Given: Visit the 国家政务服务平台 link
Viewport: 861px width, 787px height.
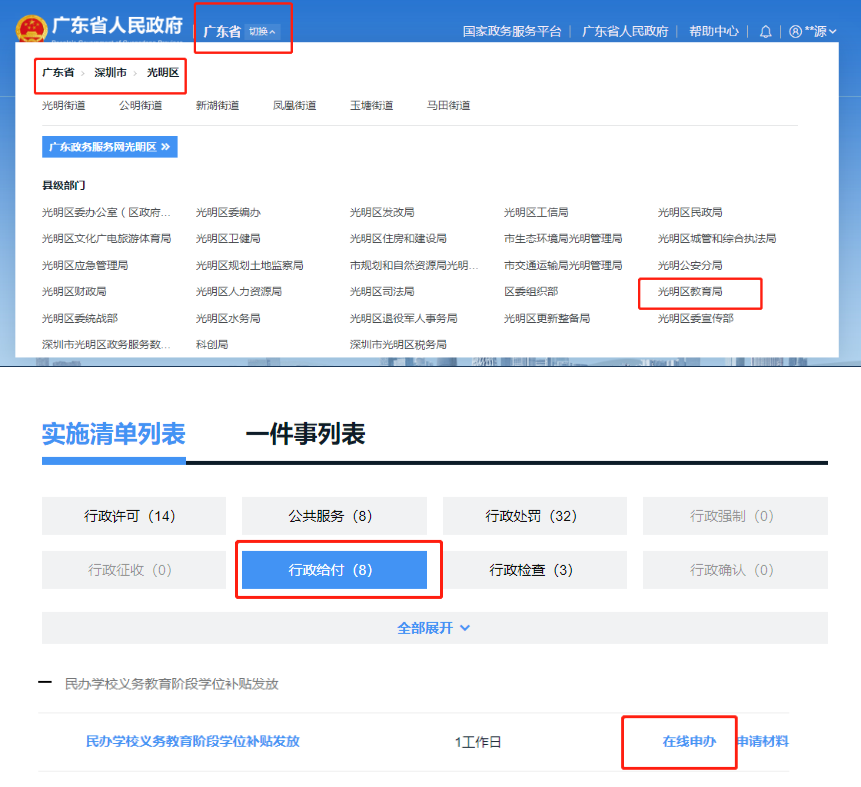Looking at the screenshot, I should tap(511, 31).
